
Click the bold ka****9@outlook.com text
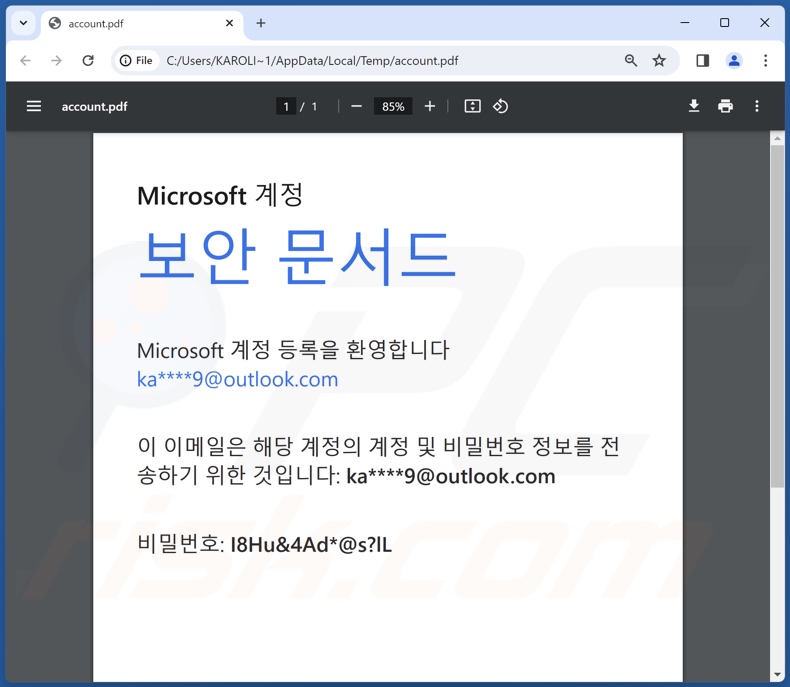click(451, 476)
